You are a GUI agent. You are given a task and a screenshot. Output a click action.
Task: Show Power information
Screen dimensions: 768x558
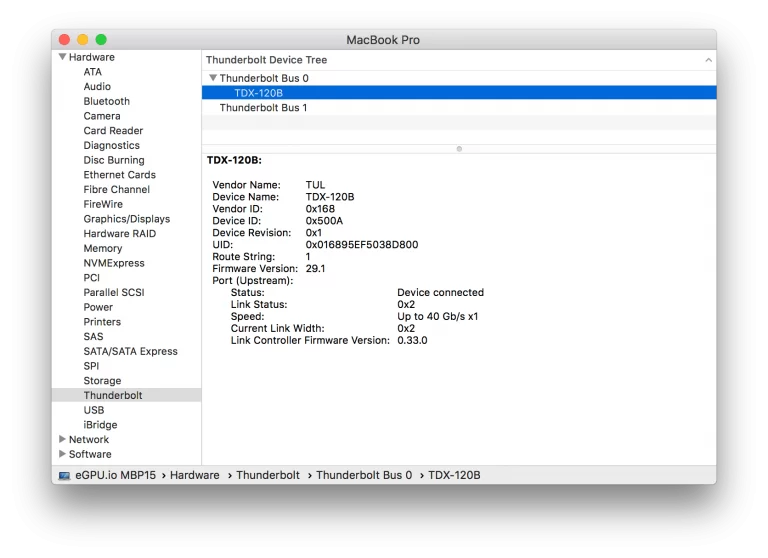coord(98,307)
